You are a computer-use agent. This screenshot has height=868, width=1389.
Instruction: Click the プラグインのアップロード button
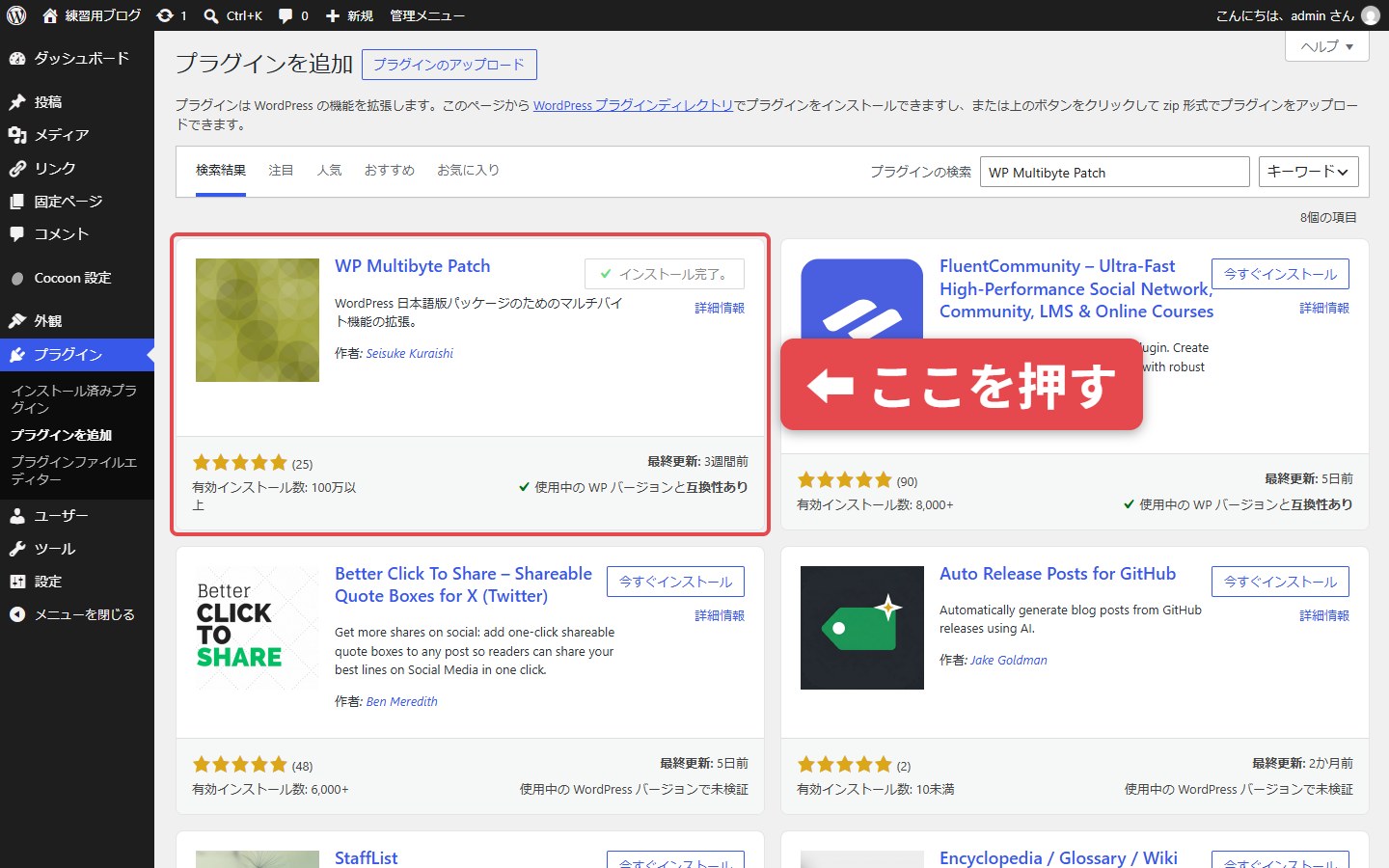[449, 65]
